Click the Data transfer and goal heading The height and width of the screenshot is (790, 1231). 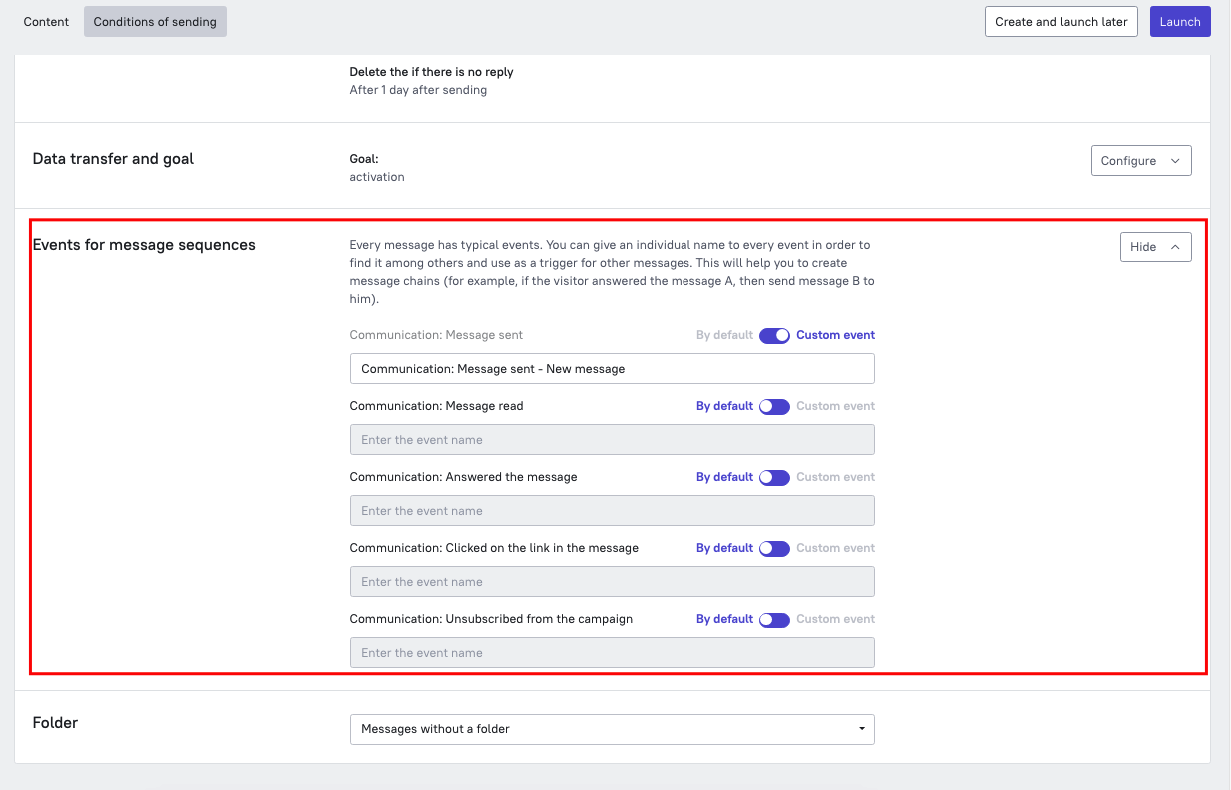(113, 159)
